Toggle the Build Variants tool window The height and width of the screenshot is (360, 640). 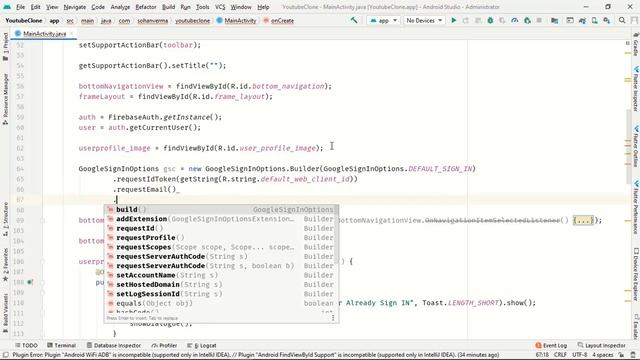tap(5, 312)
